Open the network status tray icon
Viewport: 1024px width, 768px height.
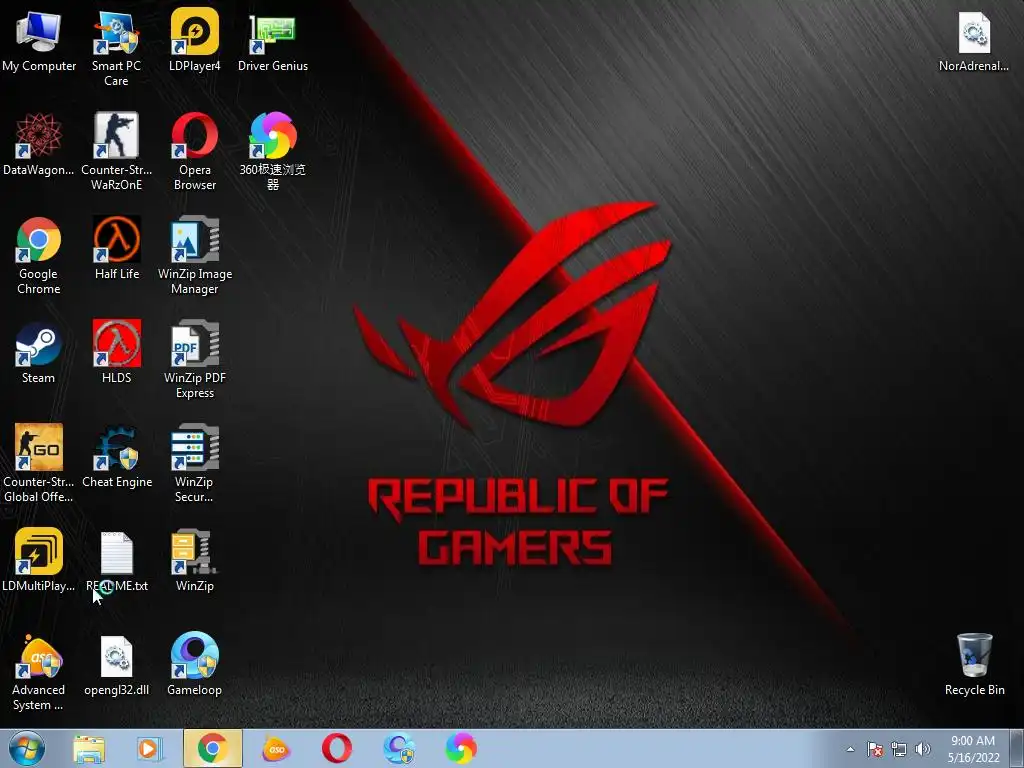[x=899, y=749]
